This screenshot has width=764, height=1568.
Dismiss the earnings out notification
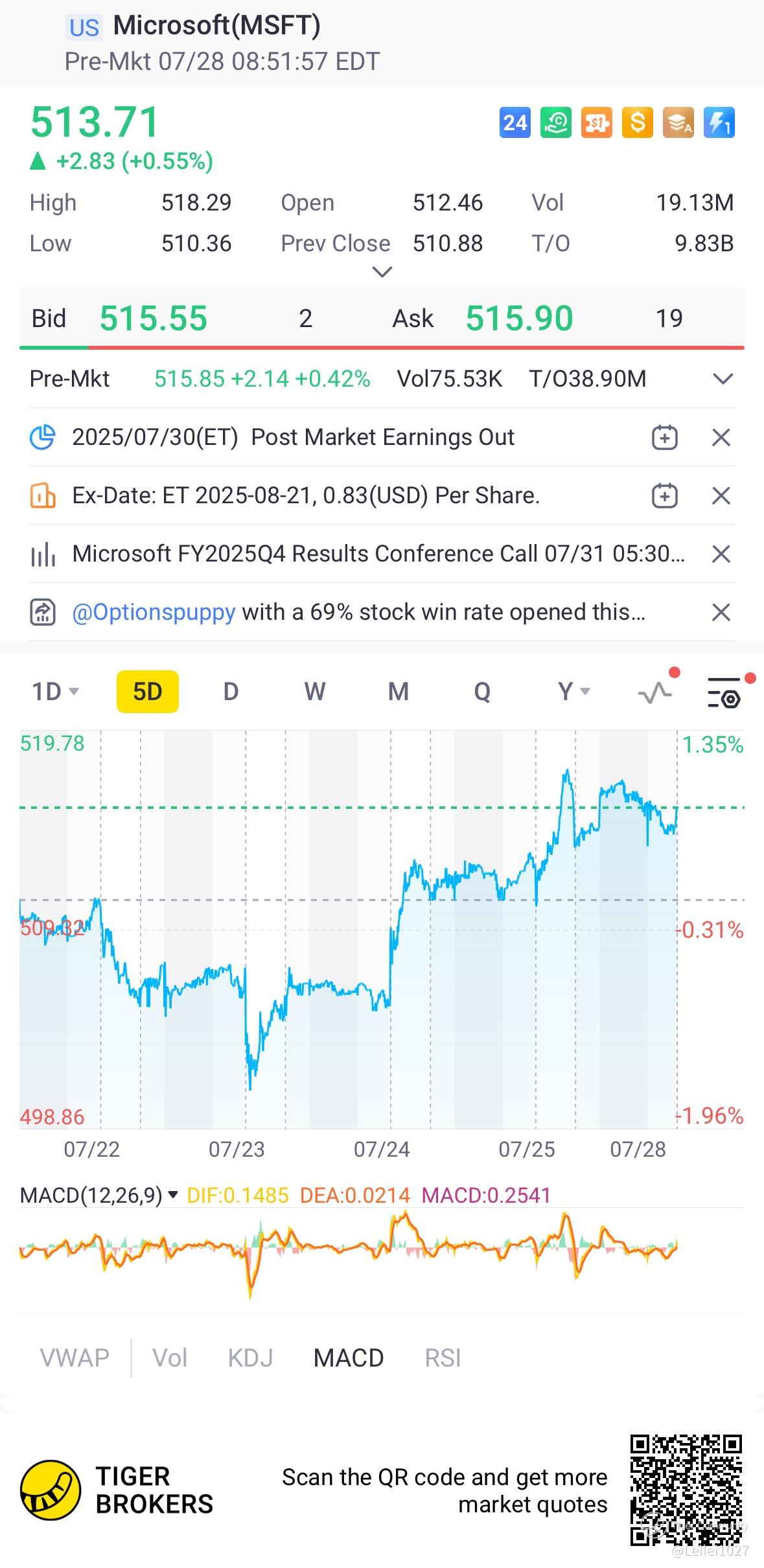tap(721, 438)
